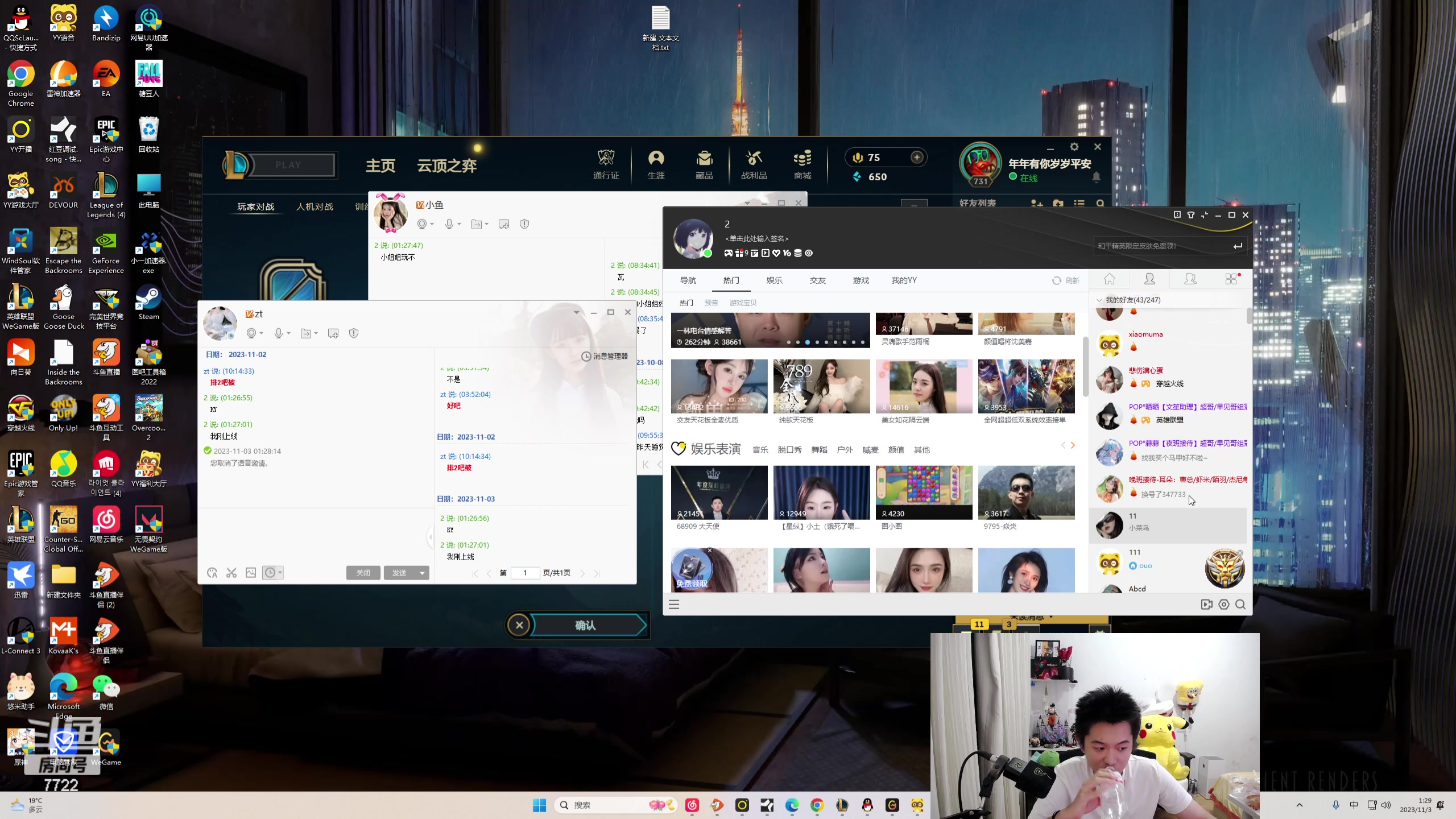Click the Windows taskbar 搜索 search box

pyautogui.click(x=615, y=805)
